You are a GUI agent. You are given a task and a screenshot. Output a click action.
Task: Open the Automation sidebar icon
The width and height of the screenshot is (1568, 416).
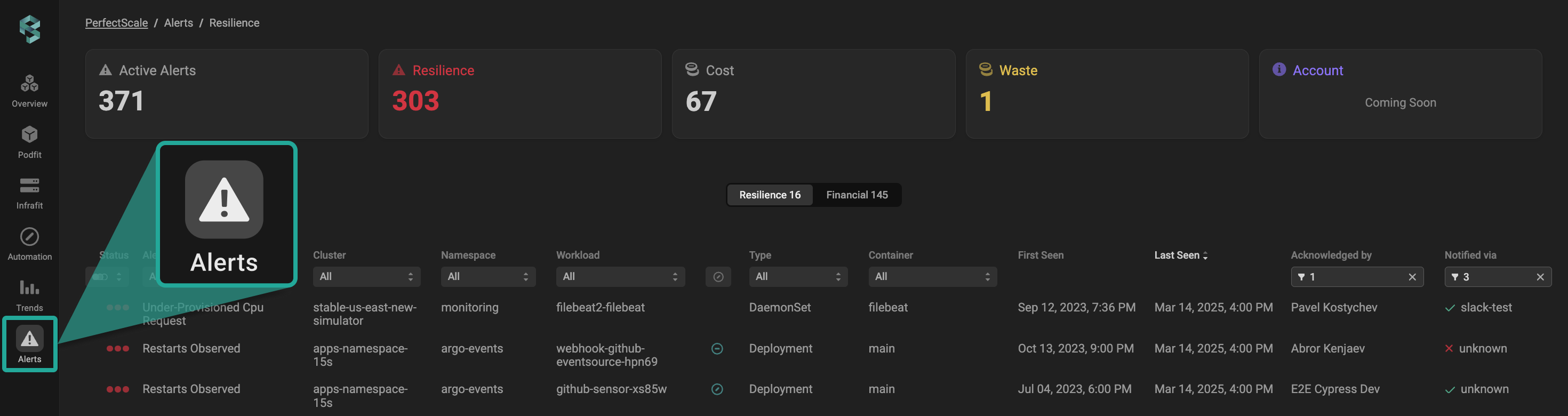click(29, 244)
